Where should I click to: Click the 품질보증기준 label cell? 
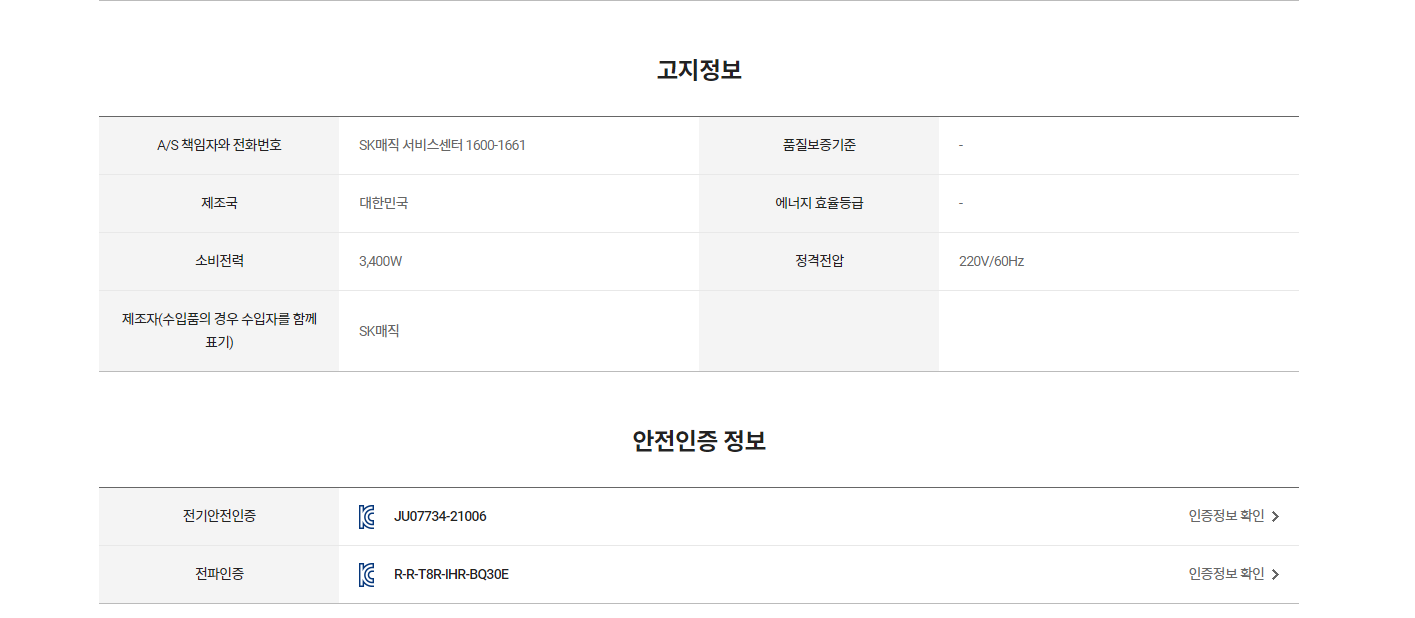(819, 146)
